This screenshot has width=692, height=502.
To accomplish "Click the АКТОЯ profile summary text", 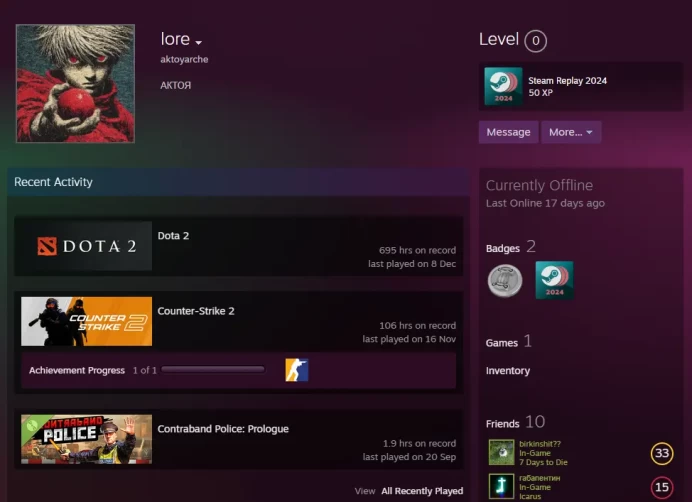I will point(175,85).
